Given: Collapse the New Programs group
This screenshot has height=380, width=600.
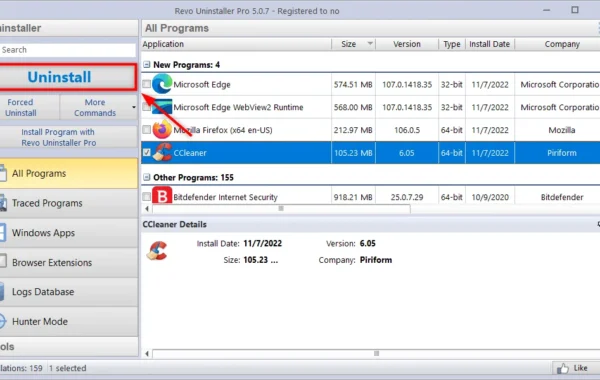Looking at the screenshot, I should (x=147, y=64).
